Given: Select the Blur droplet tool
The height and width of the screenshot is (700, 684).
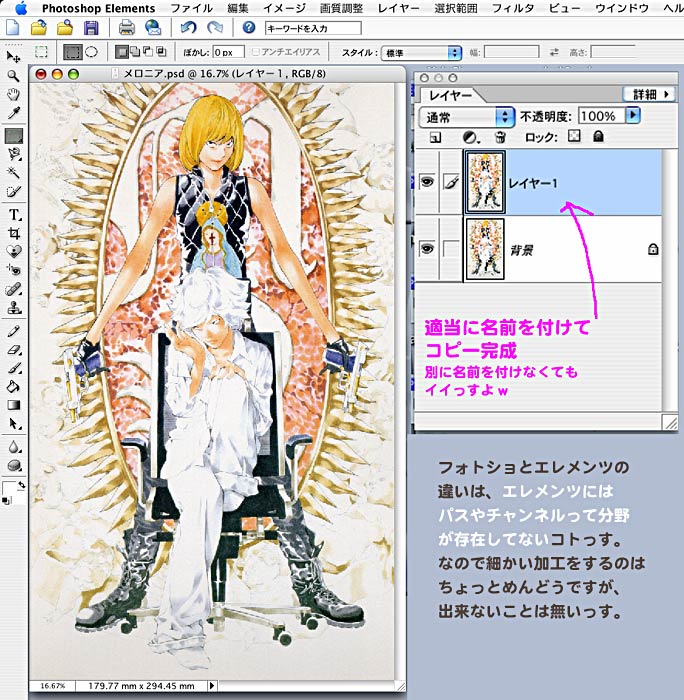Looking at the screenshot, I should [x=13, y=446].
